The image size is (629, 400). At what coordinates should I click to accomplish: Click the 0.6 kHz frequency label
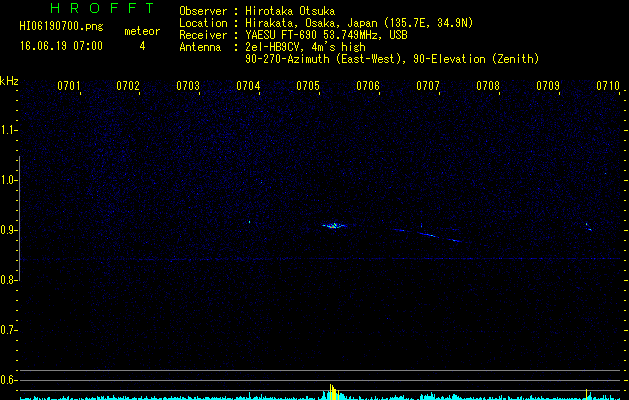8,380
